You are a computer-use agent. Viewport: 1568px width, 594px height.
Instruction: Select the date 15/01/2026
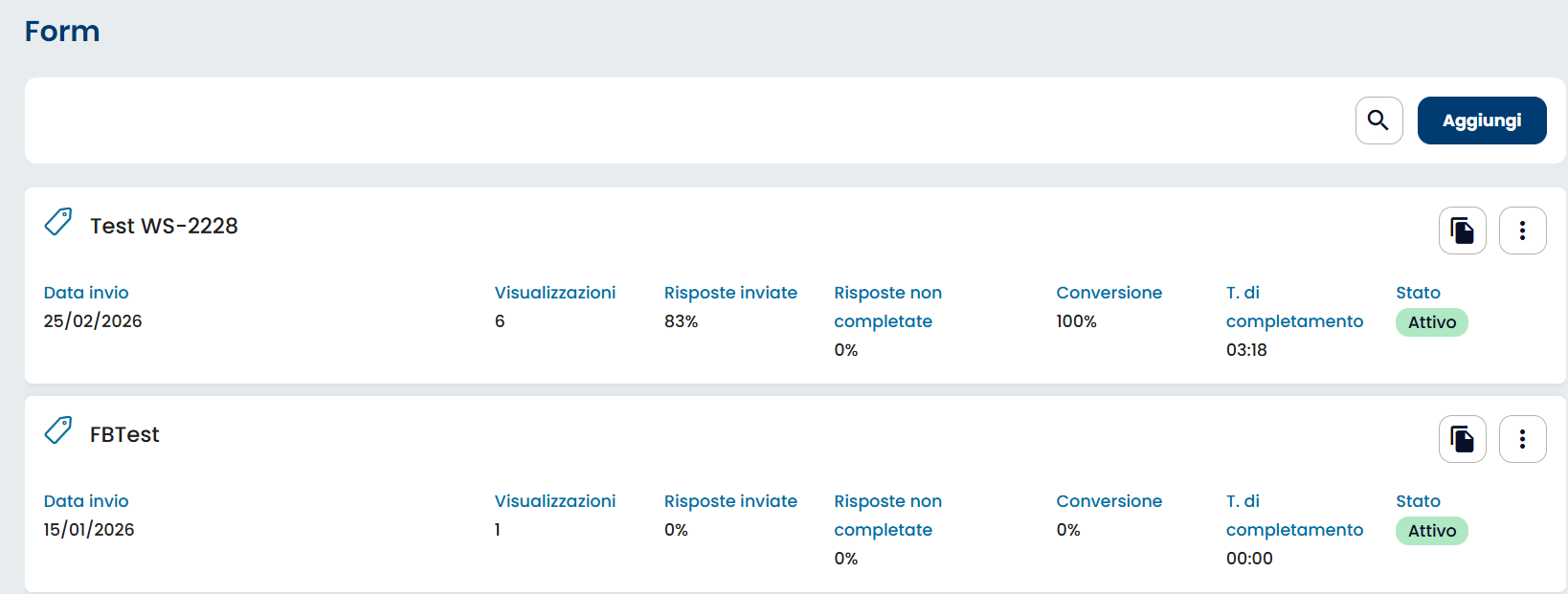[89, 530]
